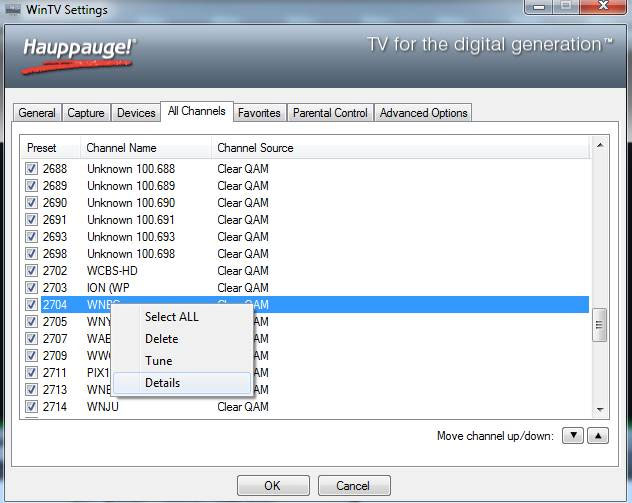Toggle checkbox for preset 2698

[32, 254]
